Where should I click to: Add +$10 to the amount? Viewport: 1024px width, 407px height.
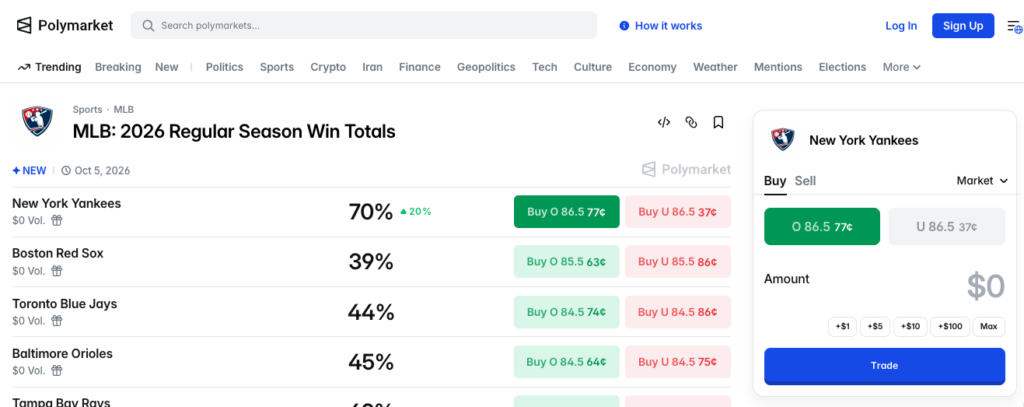910,326
